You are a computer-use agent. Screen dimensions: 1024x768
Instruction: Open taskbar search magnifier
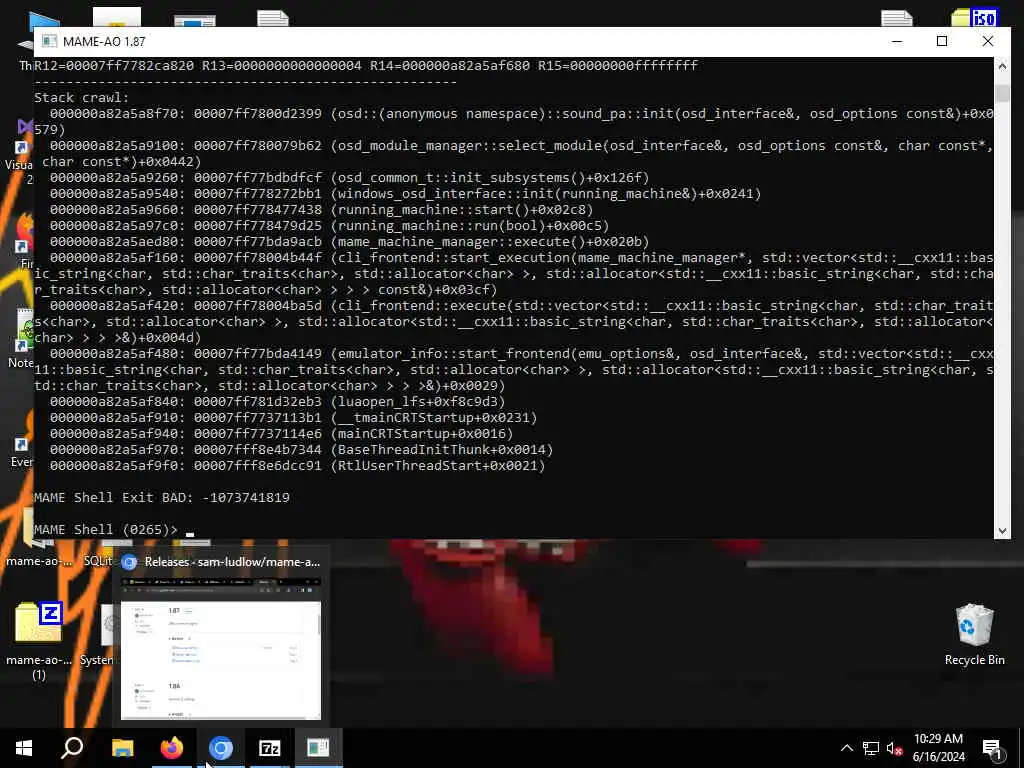(72, 748)
